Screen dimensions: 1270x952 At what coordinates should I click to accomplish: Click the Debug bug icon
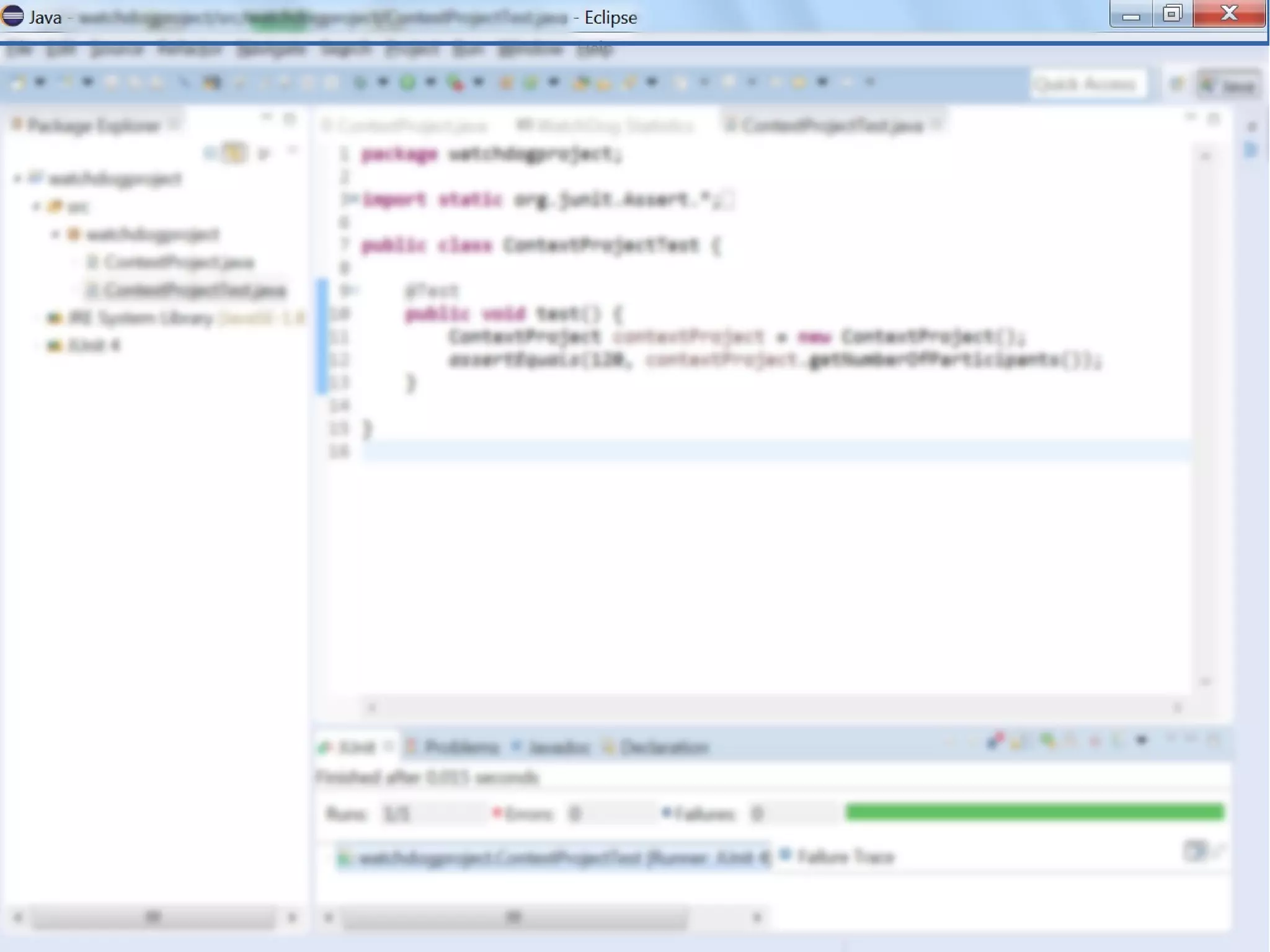tap(360, 82)
